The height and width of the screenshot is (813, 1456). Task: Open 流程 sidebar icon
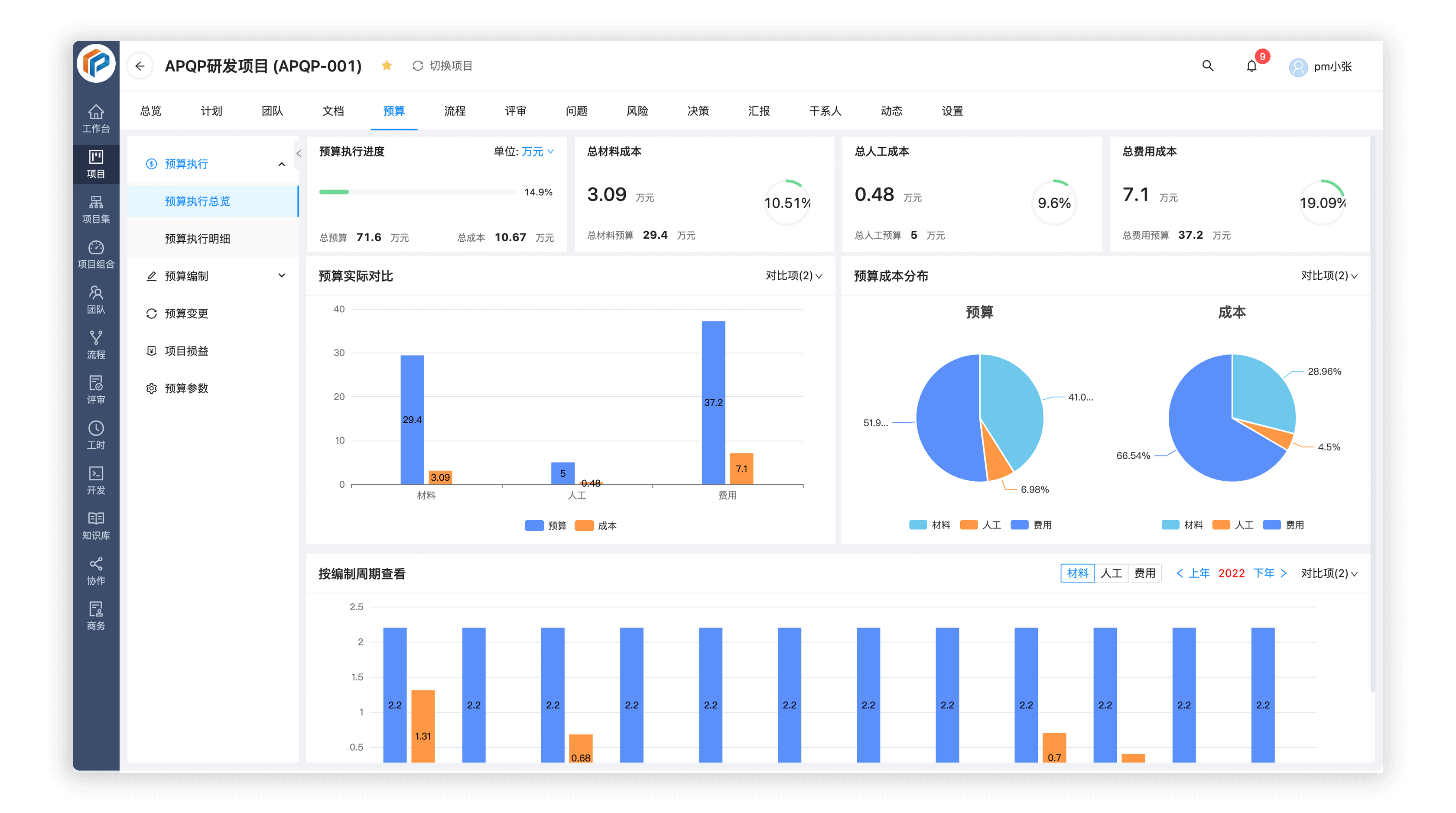[95, 345]
